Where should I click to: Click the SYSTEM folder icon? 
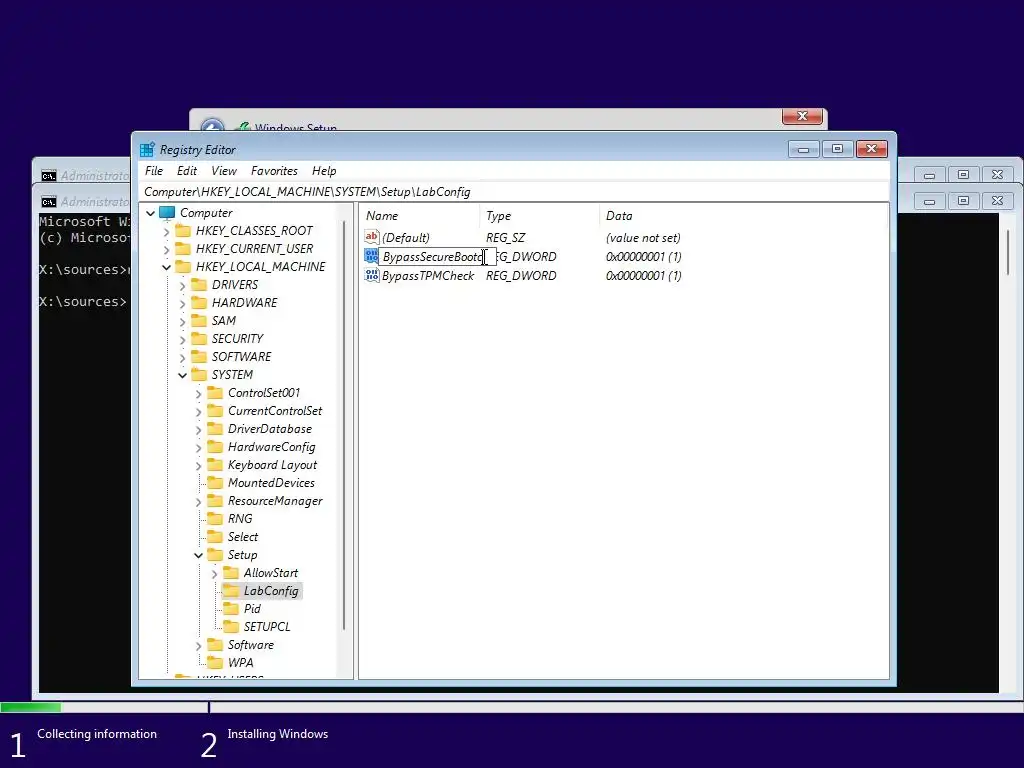pyautogui.click(x=199, y=374)
